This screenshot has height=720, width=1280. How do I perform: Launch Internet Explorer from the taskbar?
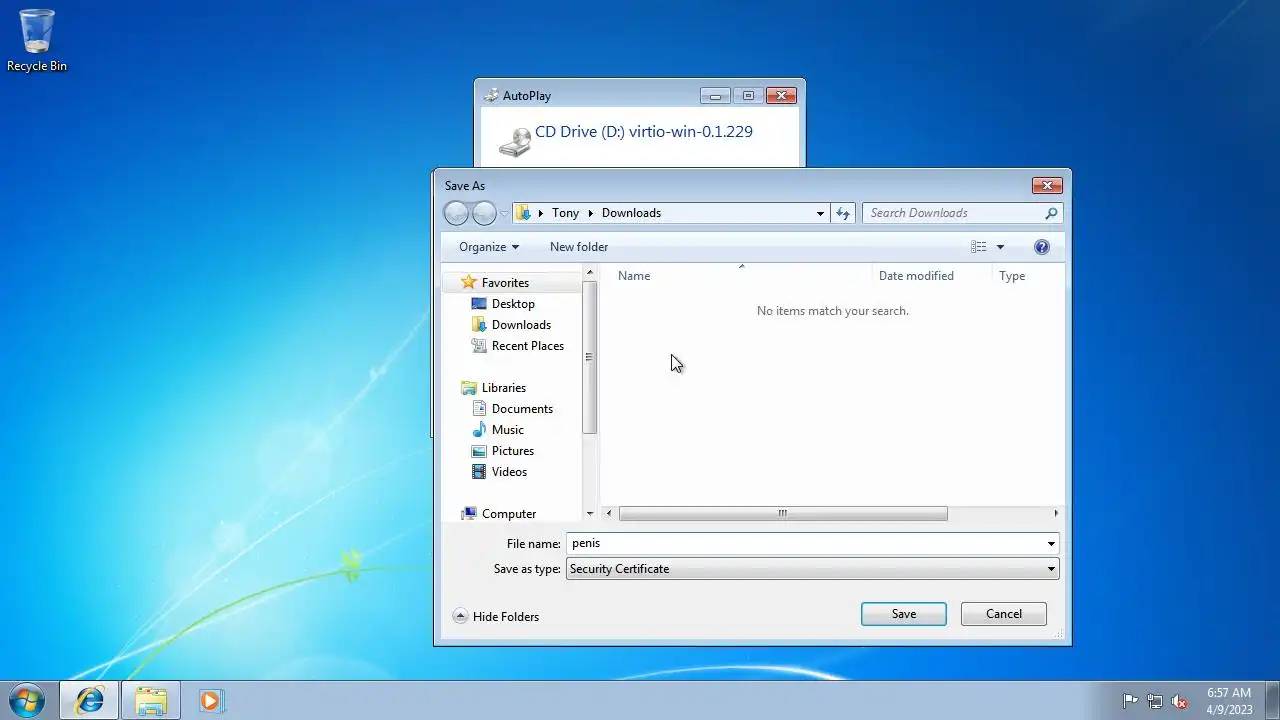(x=89, y=700)
